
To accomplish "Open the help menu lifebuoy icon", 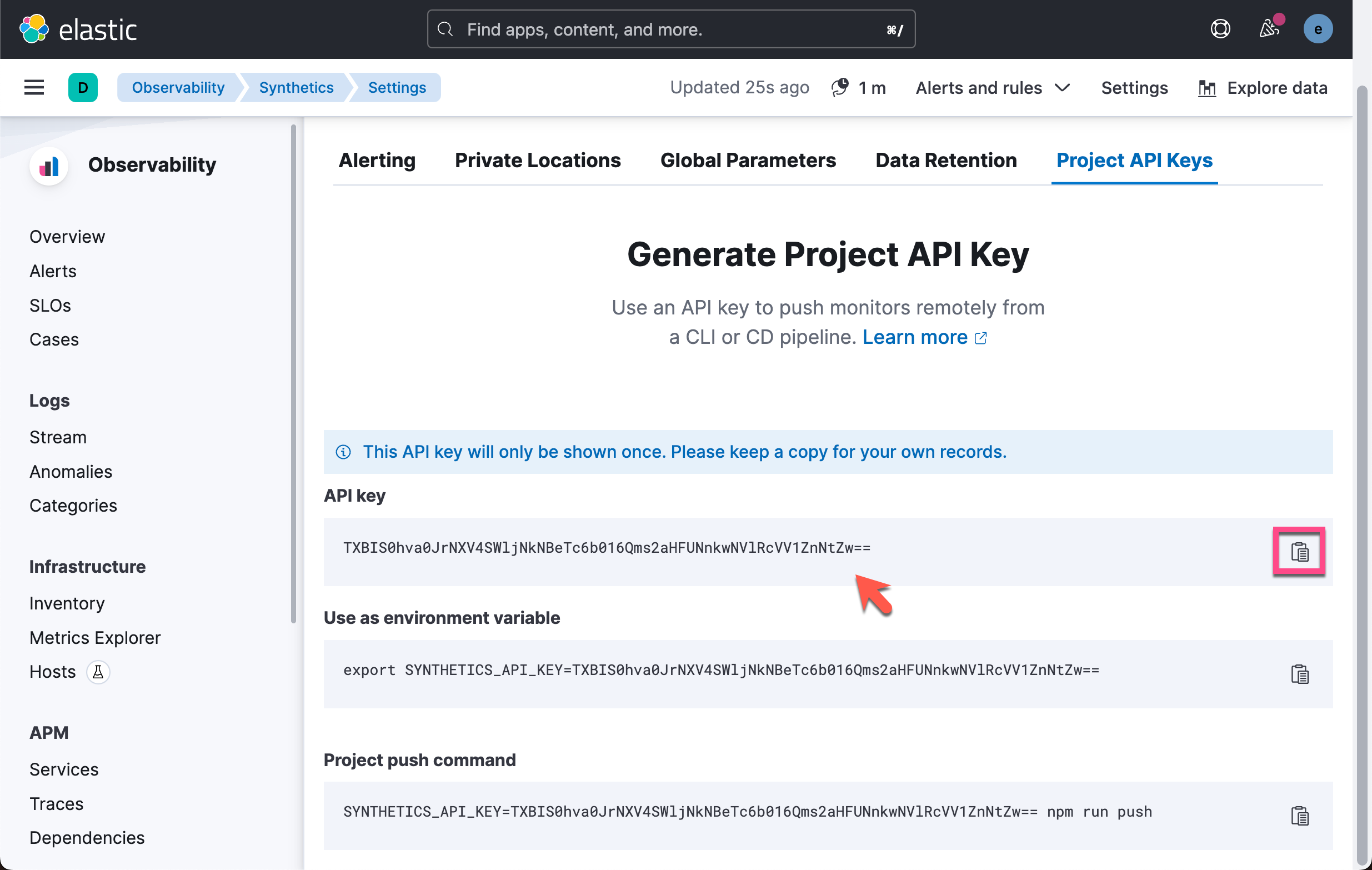I will coord(1220,29).
